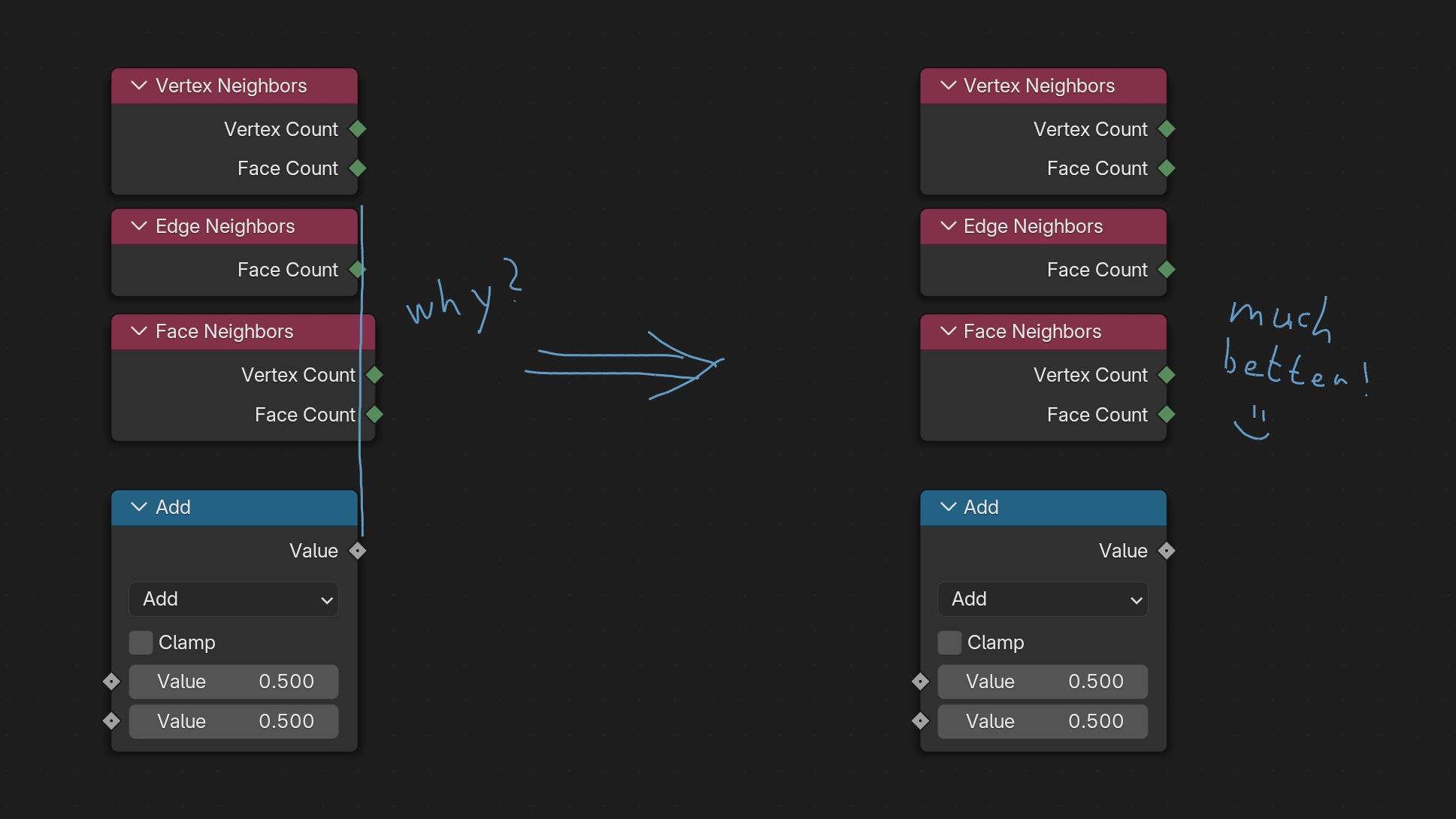Screen dimensions: 1456x819
Task: Click first Value 0.500 field on left Add node
Action: pyautogui.click(x=234, y=681)
